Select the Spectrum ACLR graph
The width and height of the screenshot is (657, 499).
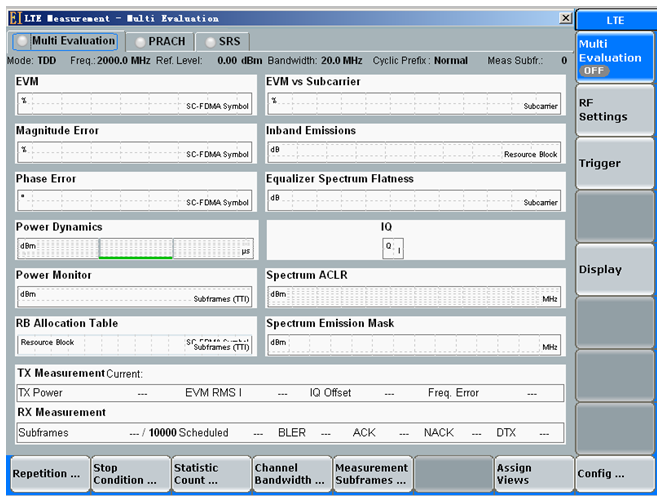[414, 296]
